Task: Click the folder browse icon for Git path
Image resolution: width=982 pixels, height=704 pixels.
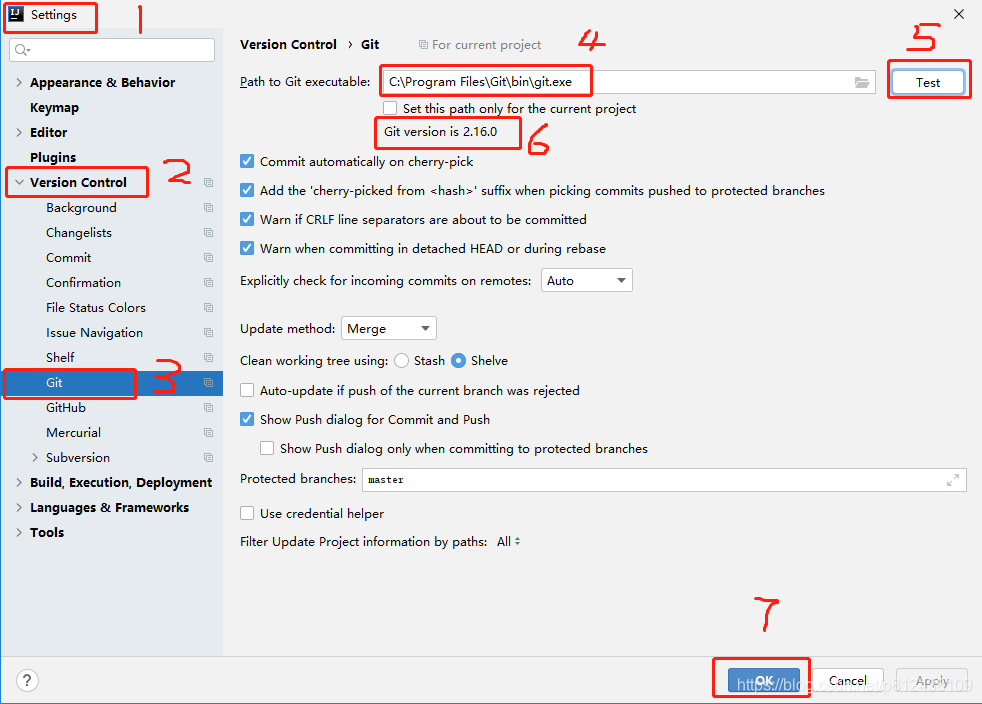Action: click(862, 83)
